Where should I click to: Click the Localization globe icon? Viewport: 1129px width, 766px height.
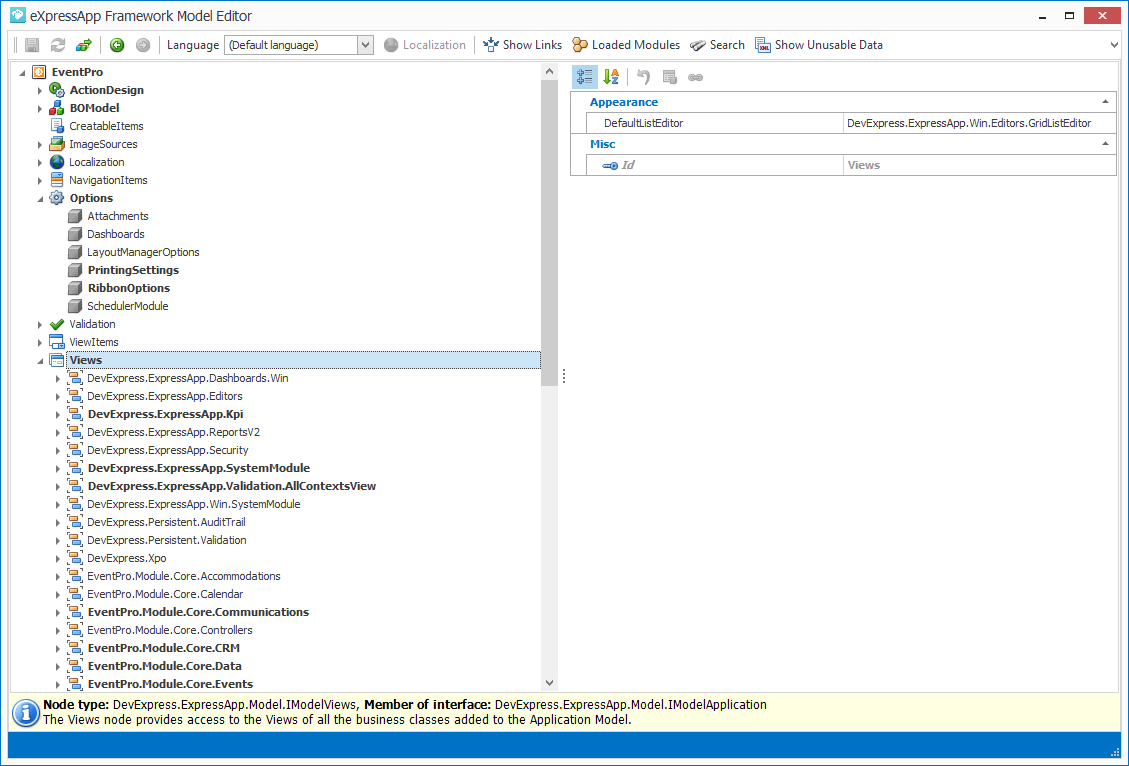point(57,162)
